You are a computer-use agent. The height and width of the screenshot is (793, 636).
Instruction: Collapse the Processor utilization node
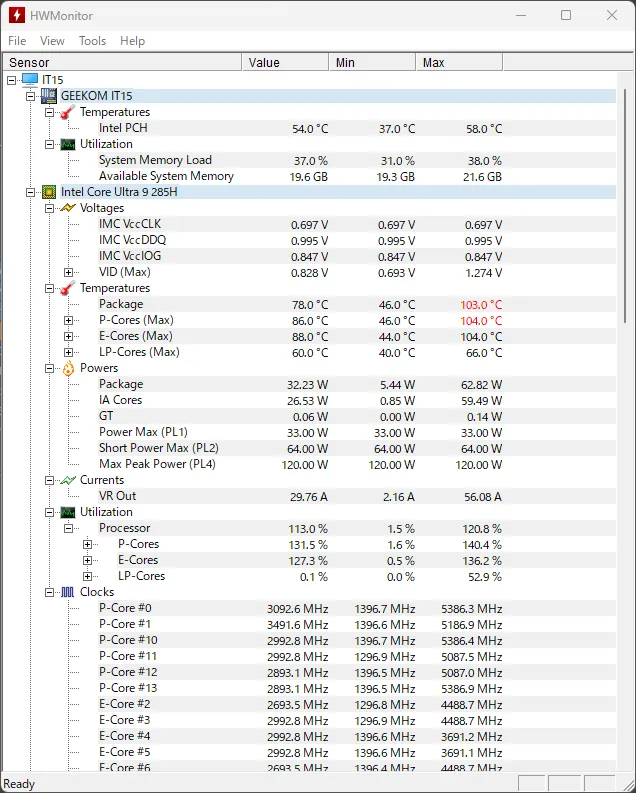[68, 528]
